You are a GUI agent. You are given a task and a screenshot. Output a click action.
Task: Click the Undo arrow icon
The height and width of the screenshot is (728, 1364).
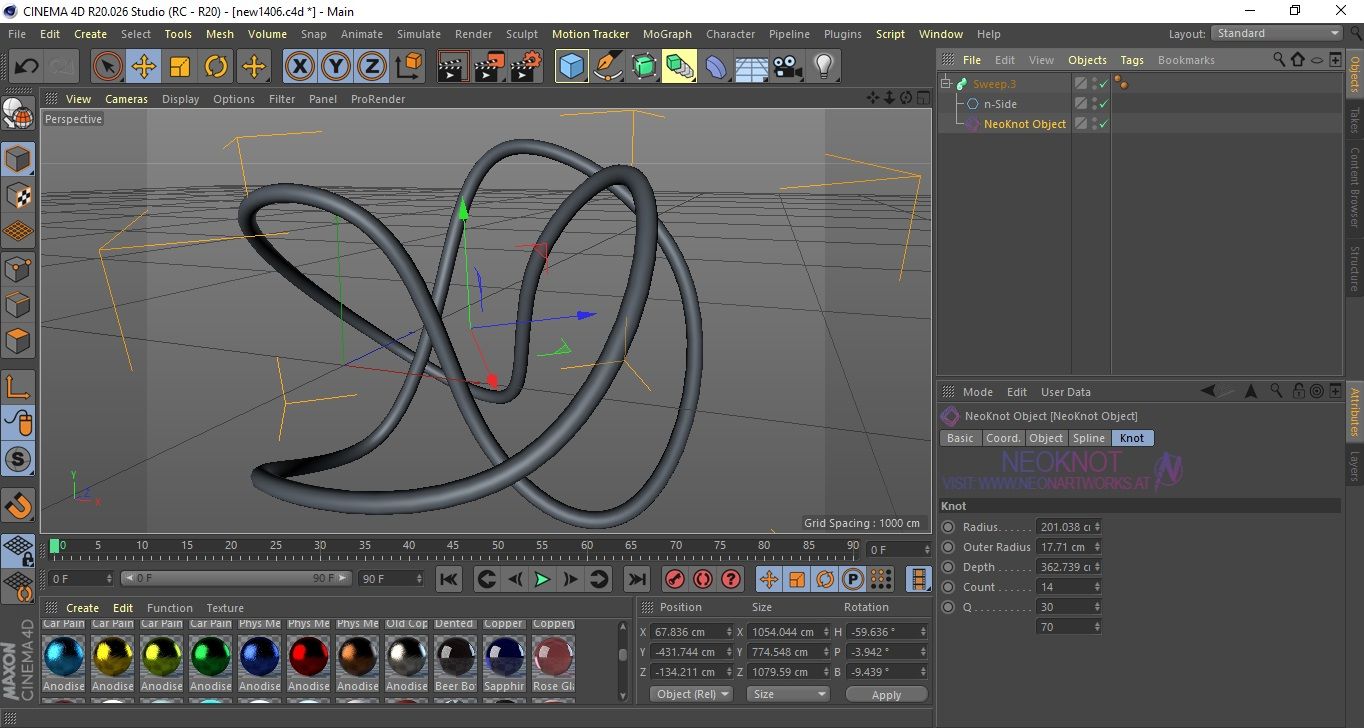[27, 67]
